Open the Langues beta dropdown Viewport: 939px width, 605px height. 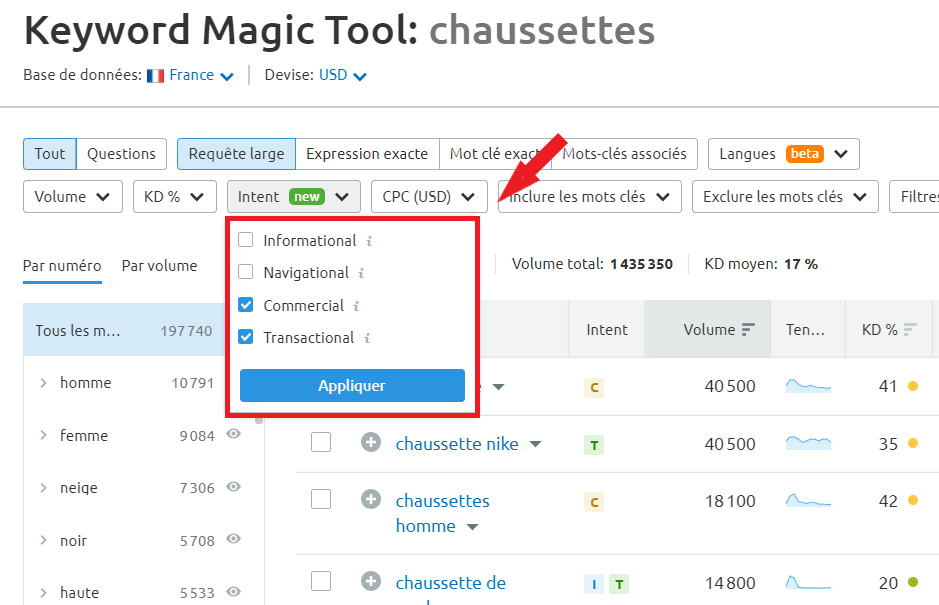pyautogui.click(x=784, y=154)
